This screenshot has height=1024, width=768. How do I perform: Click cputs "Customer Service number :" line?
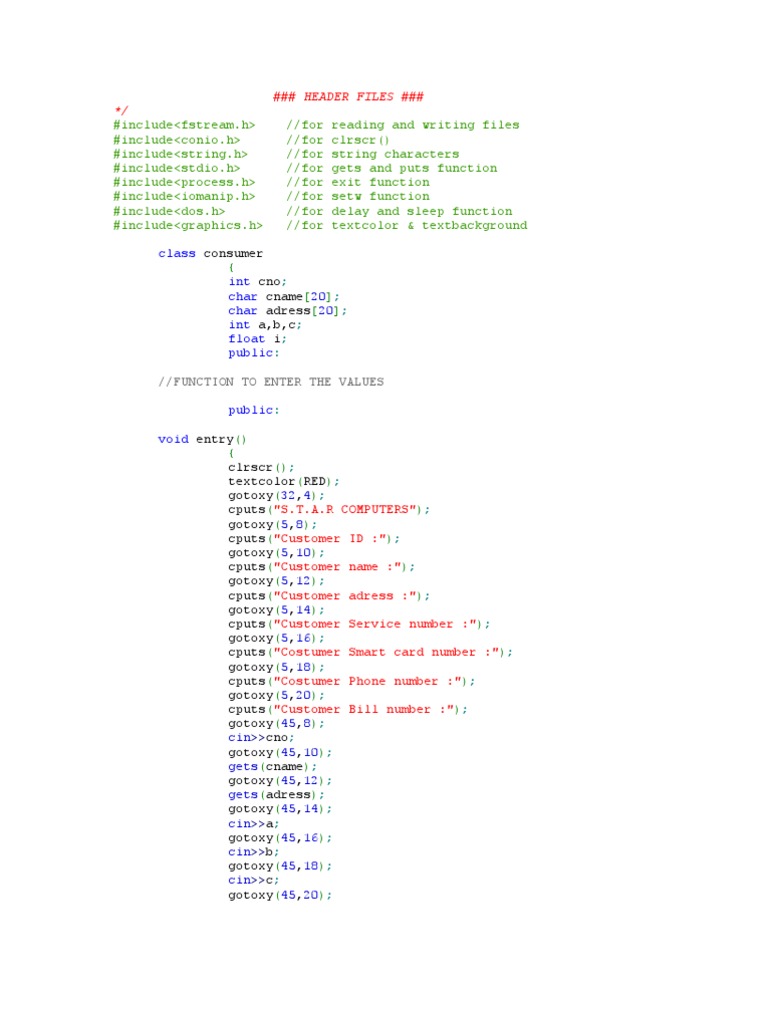point(359,624)
